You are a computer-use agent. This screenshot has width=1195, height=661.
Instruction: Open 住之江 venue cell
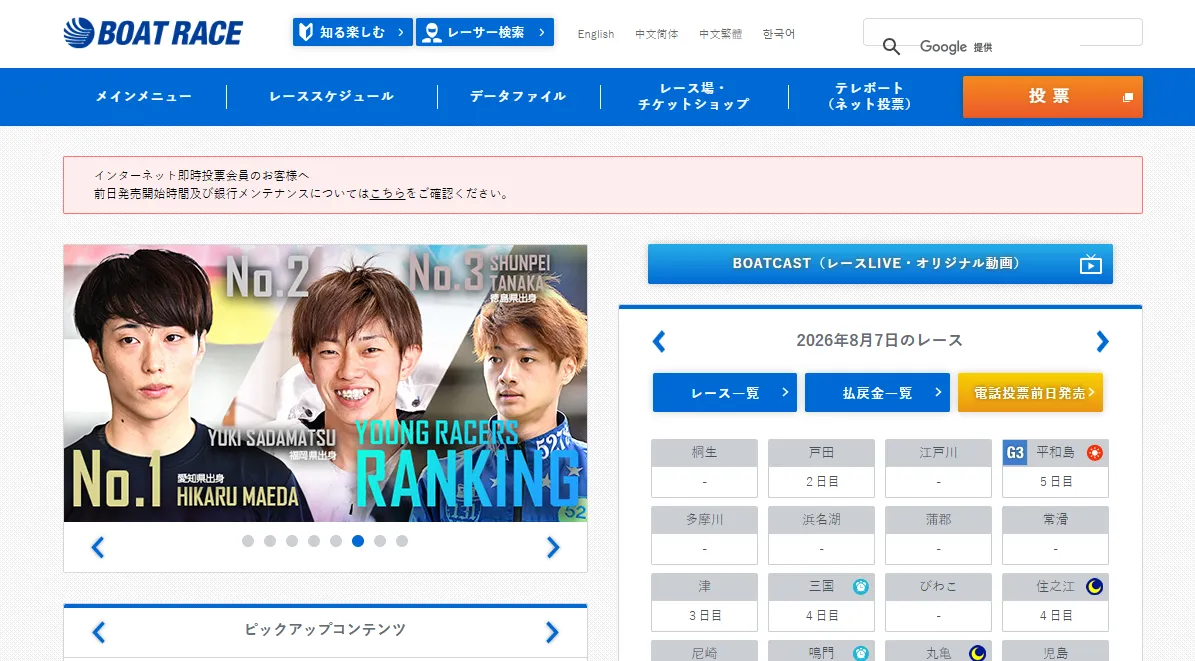(1056, 602)
